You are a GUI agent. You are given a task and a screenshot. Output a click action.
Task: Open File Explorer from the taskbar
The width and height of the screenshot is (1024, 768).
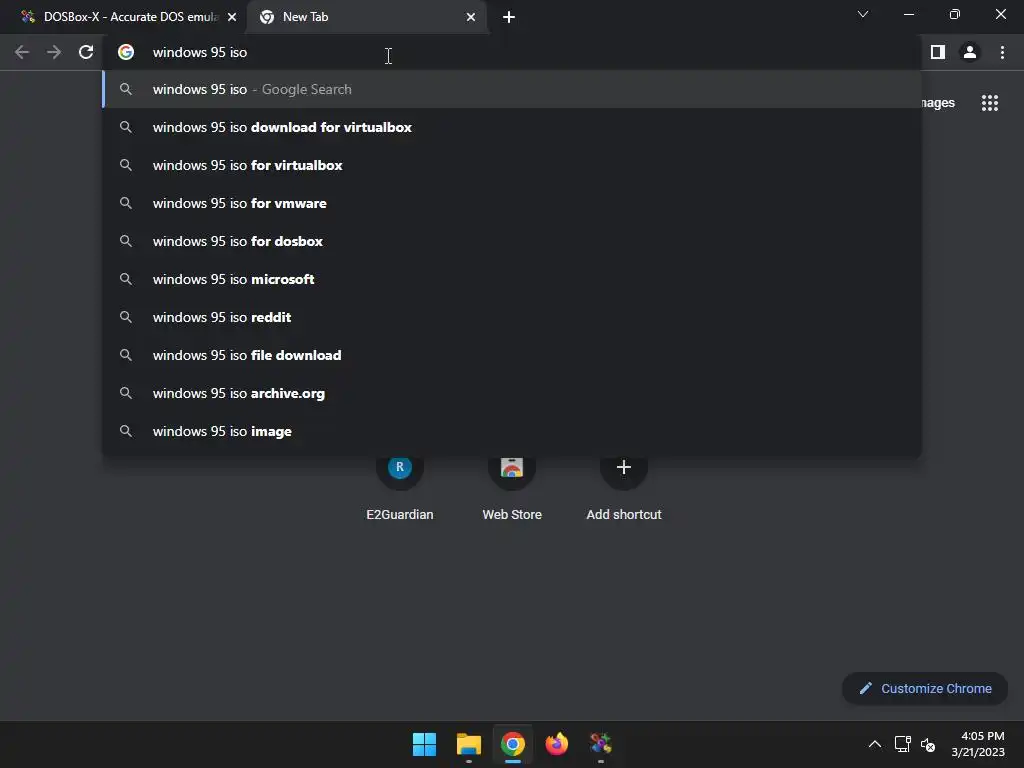click(469, 744)
